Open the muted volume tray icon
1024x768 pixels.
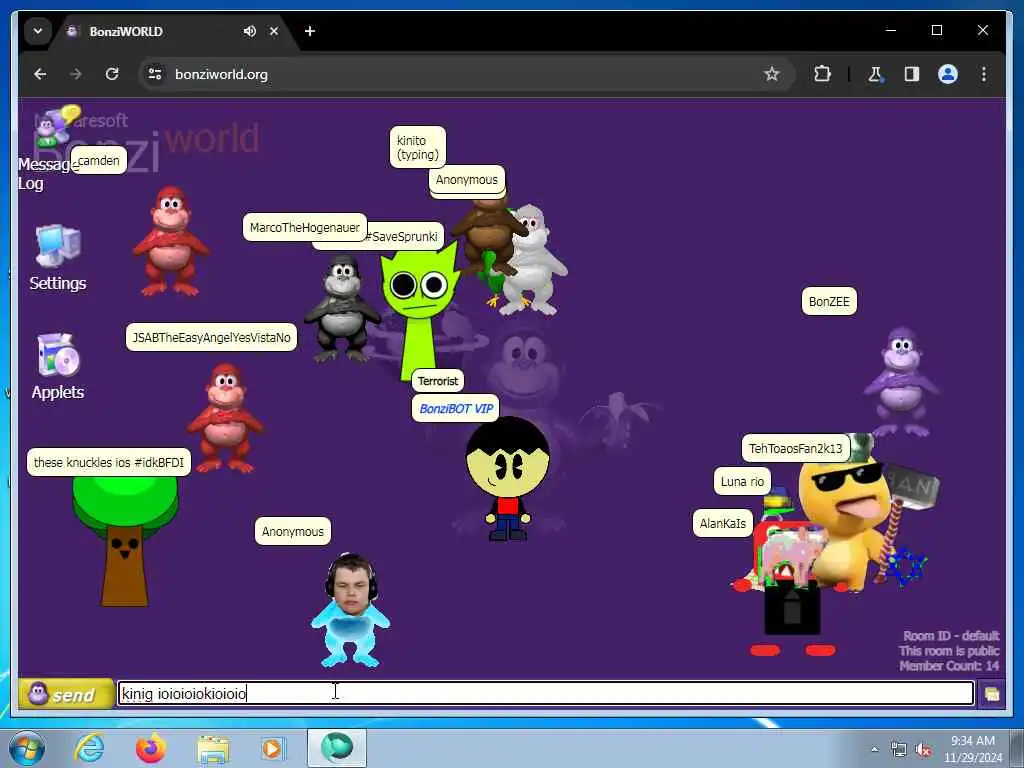click(x=923, y=750)
